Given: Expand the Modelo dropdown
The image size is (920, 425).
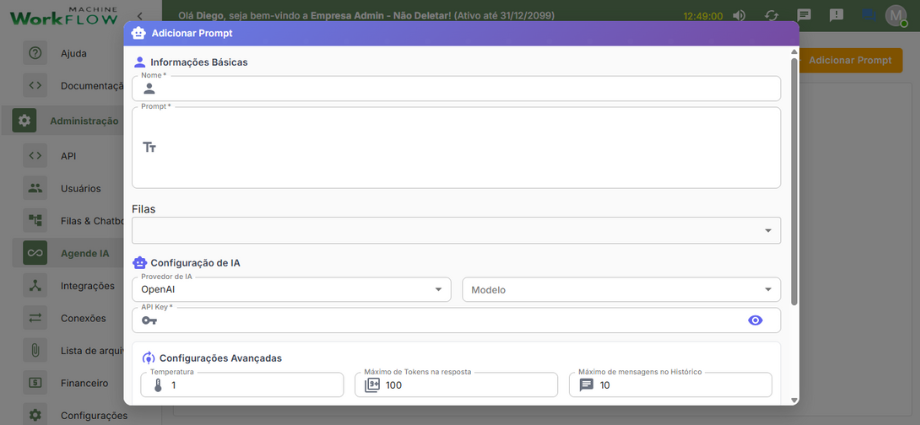Looking at the screenshot, I should pos(620,290).
